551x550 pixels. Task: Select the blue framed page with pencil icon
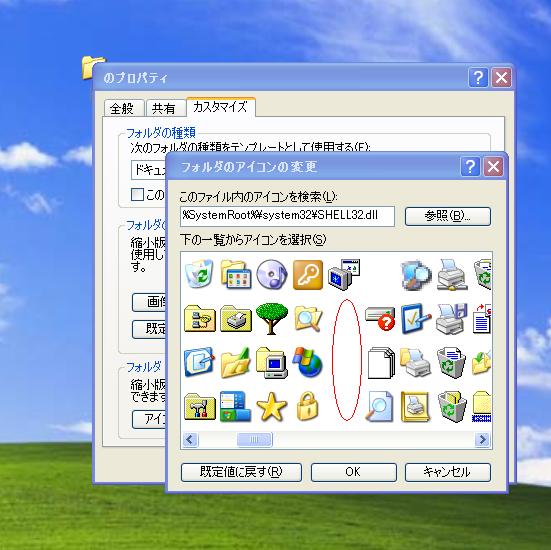pos(199,362)
